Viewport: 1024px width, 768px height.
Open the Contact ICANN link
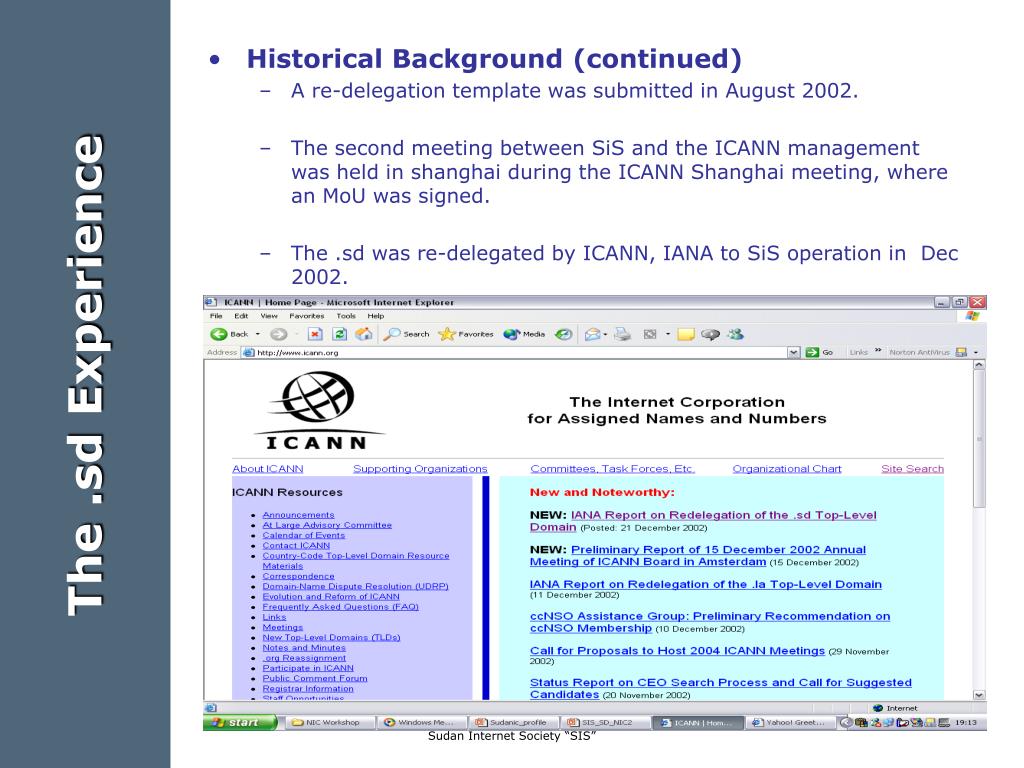point(296,545)
